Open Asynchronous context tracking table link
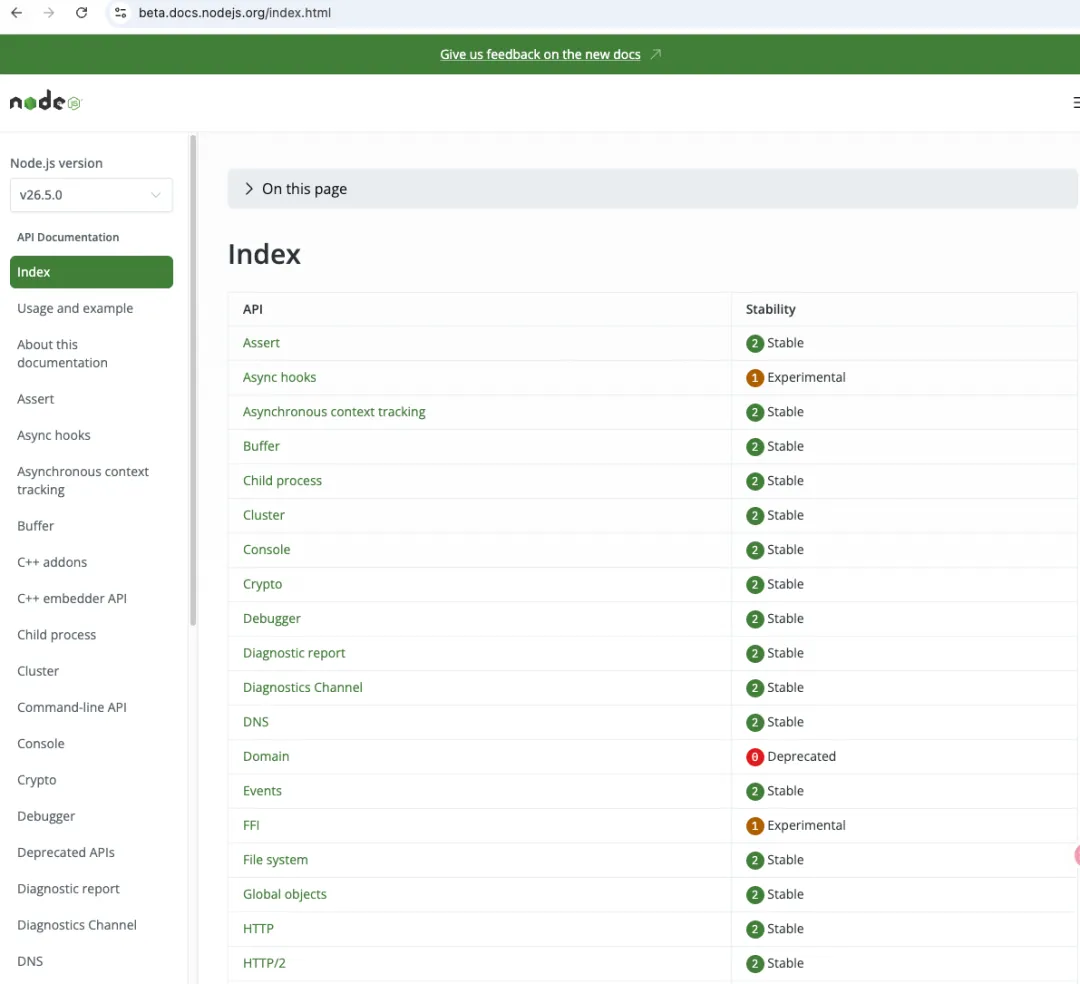The width and height of the screenshot is (1080, 984). [x=334, y=412]
